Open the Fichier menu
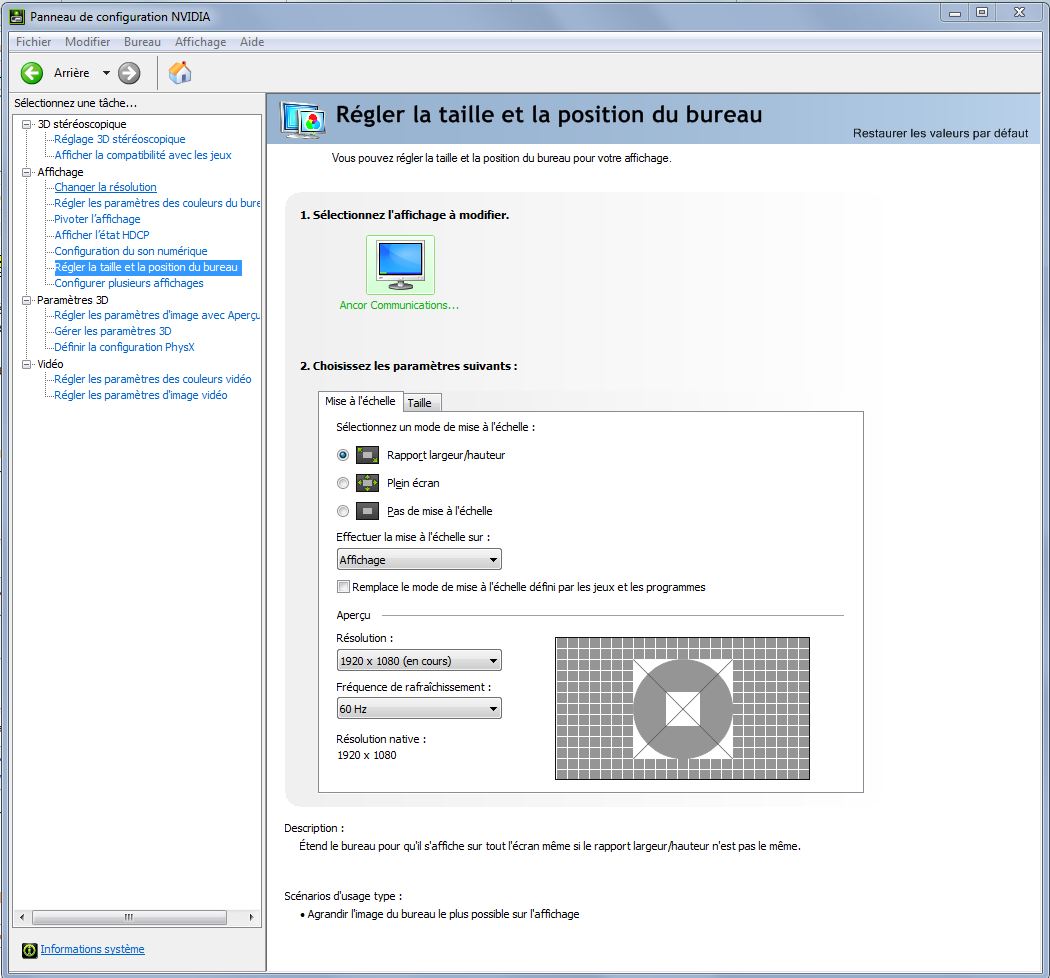Image resolution: width=1050 pixels, height=978 pixels. point(33,42)
